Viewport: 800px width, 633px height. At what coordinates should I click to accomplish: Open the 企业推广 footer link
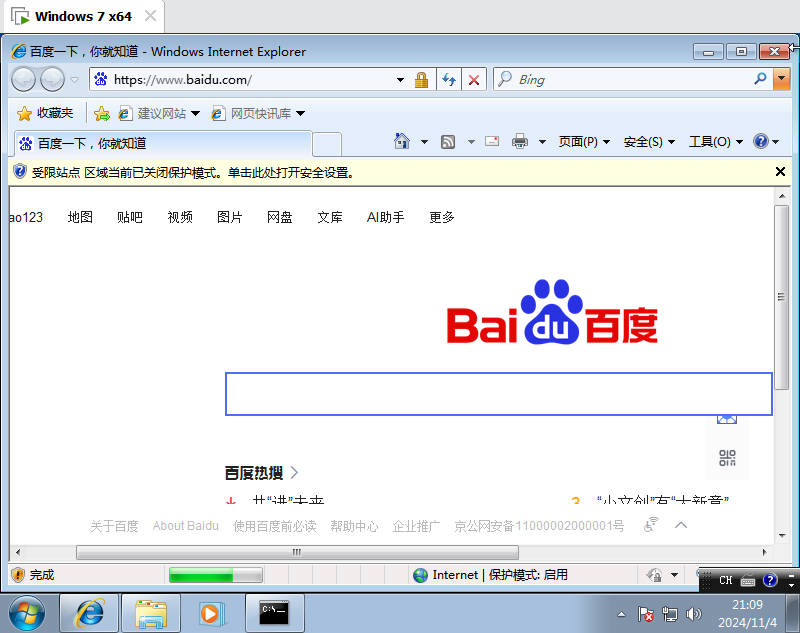[416, 526]
